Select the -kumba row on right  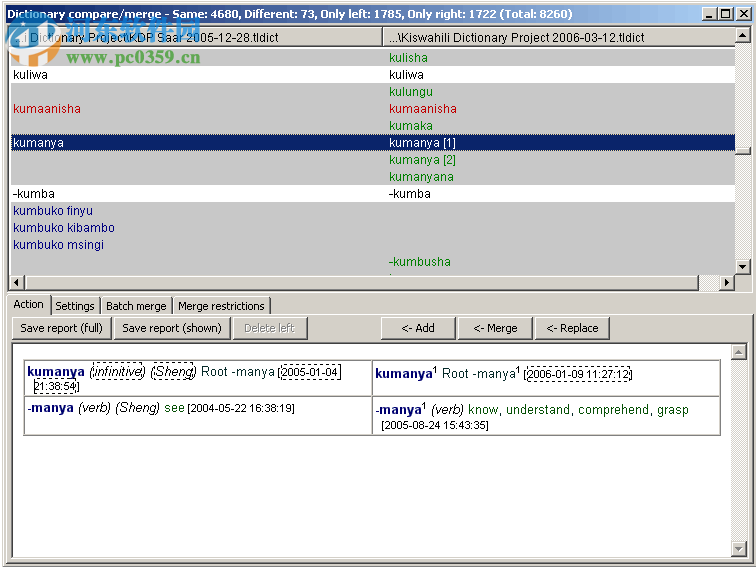click(410, 194)
